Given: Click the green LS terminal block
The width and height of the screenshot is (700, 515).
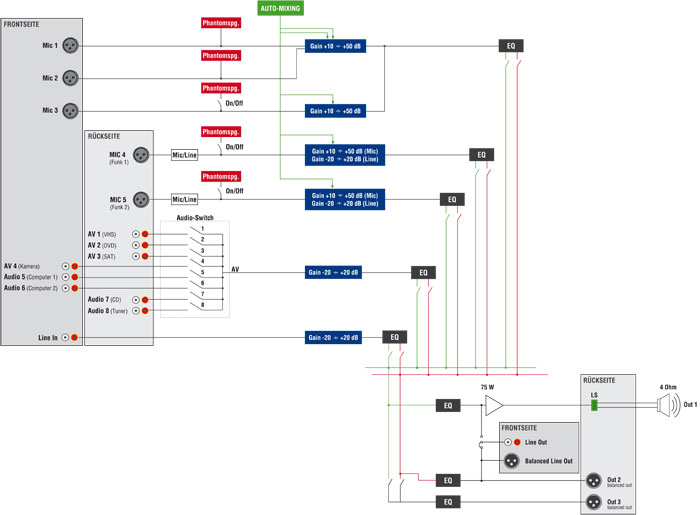Looking at the screenshot, I should point(593,405).
